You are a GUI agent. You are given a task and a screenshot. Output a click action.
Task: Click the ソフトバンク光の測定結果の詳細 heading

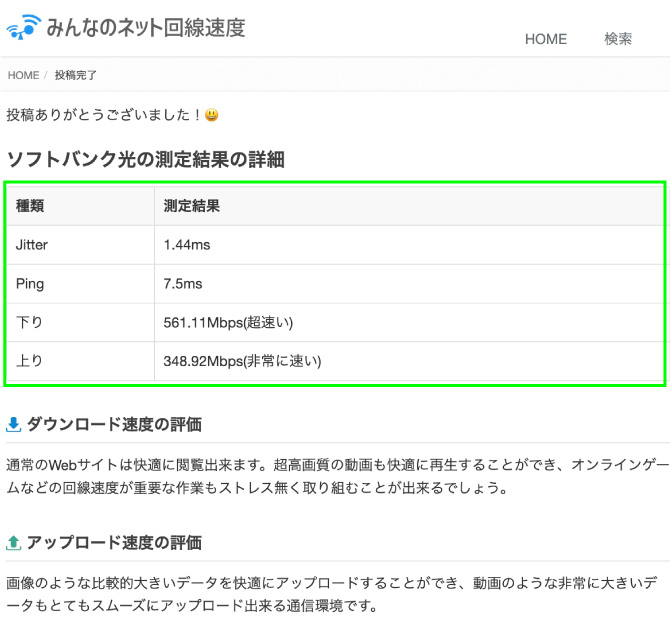(x=146, y=159)
